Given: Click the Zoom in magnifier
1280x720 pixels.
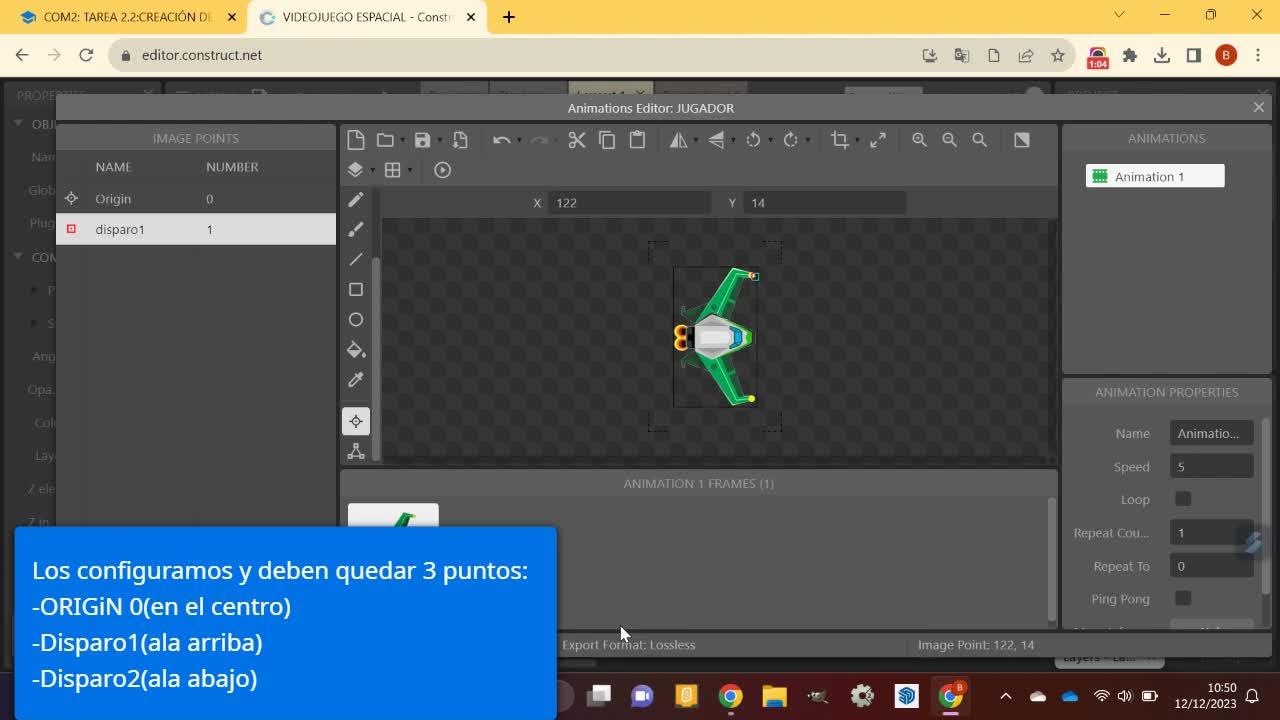Looking at the screenshot, I should tap(919, 140).
